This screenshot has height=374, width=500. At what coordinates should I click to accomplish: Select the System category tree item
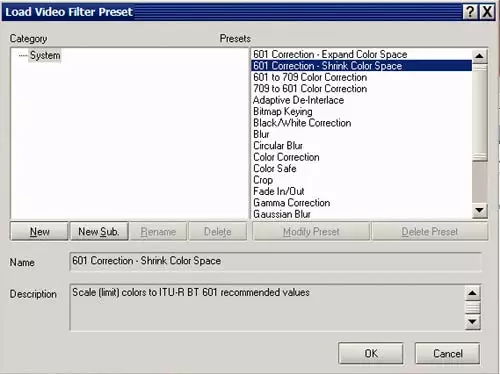pos(45,55)
